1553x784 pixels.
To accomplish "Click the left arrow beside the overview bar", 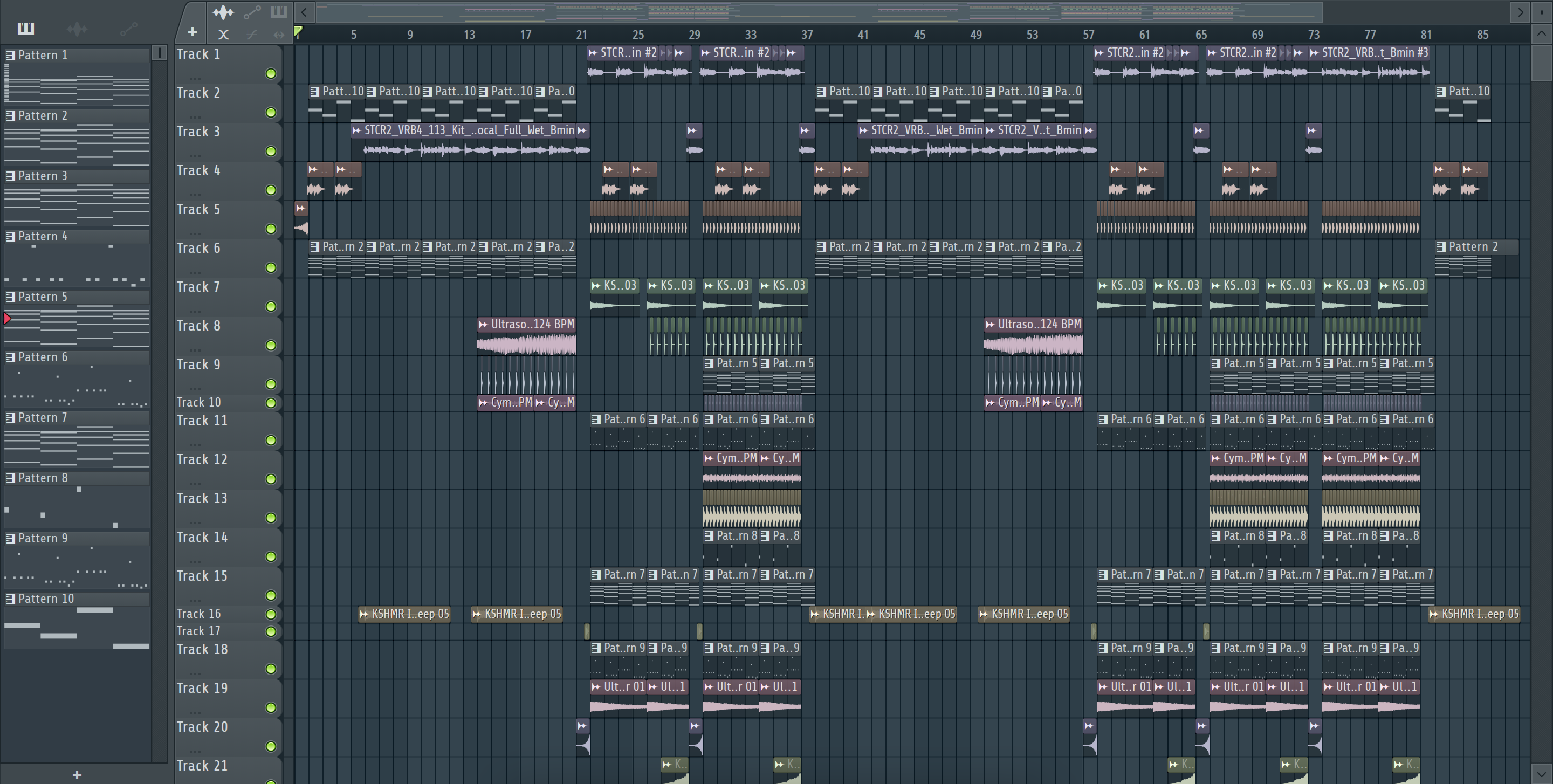I will (305, 12).
